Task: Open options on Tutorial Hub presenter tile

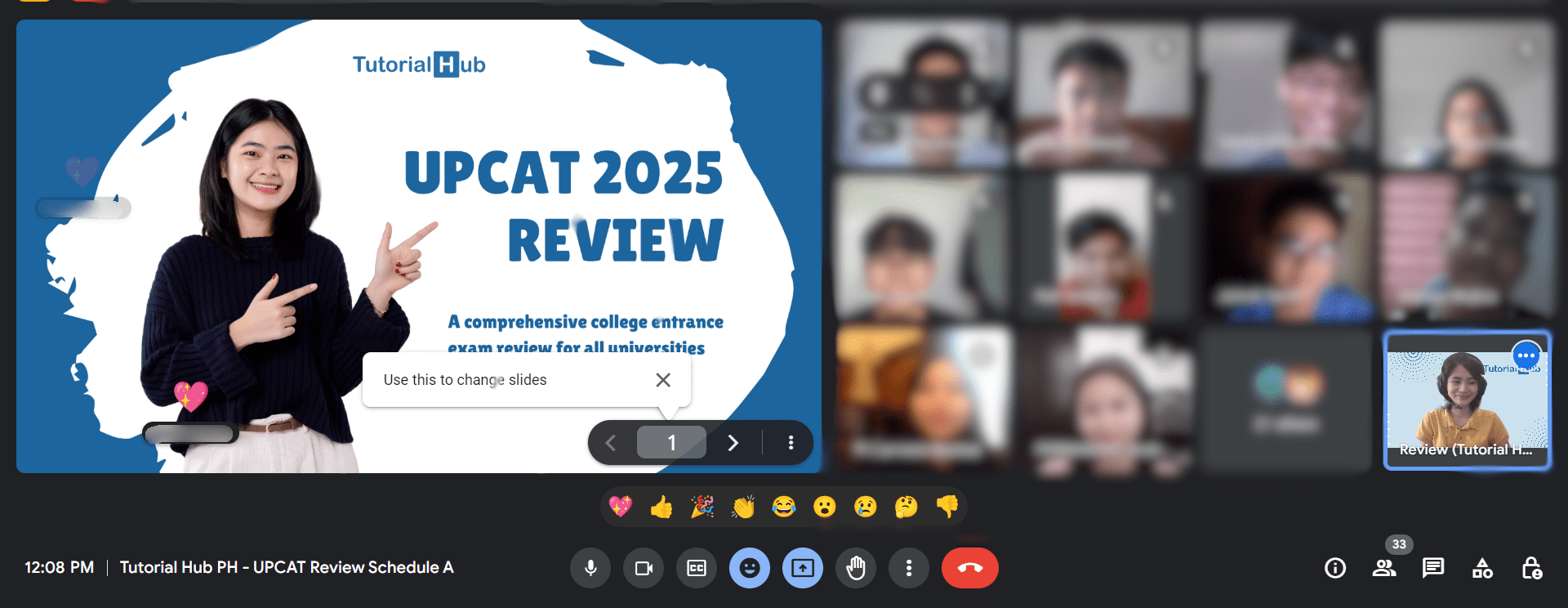Action: [x=1526, y=356]
